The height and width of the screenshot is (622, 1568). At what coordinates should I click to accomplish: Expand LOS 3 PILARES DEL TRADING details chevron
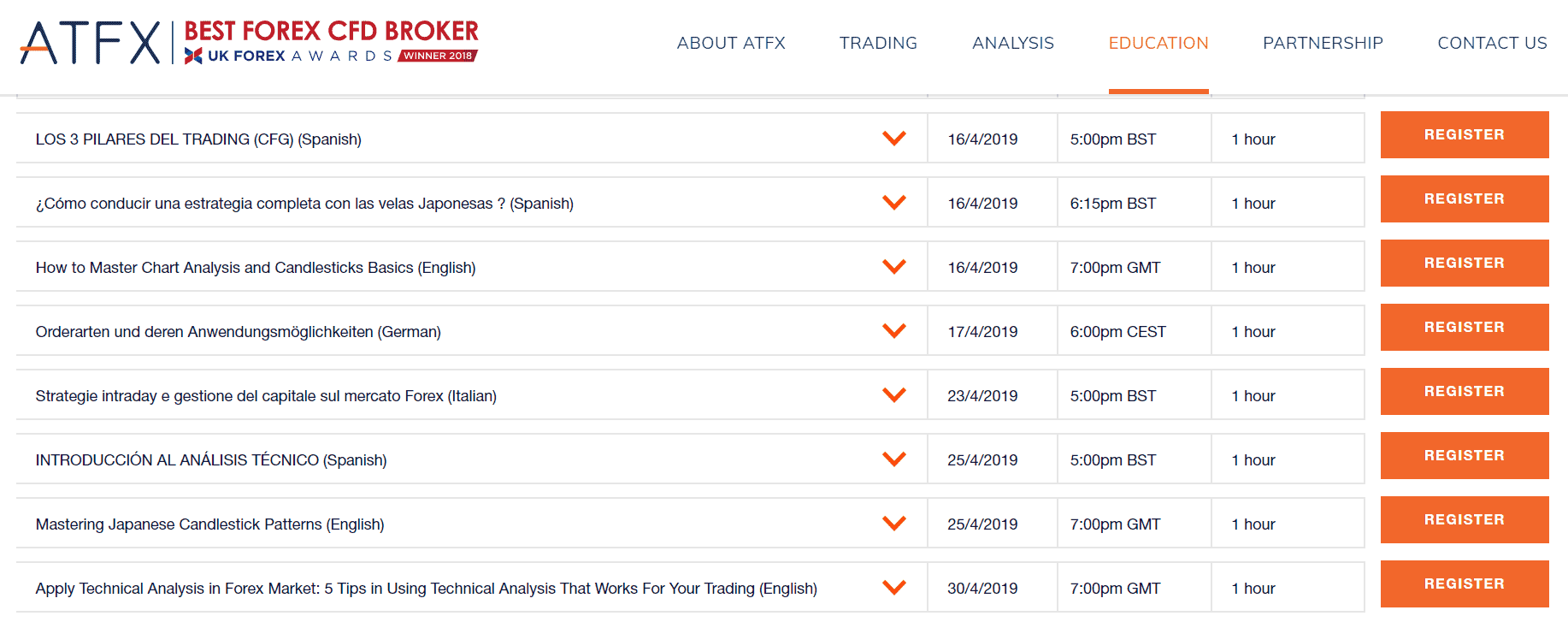[x=894, y=139]
